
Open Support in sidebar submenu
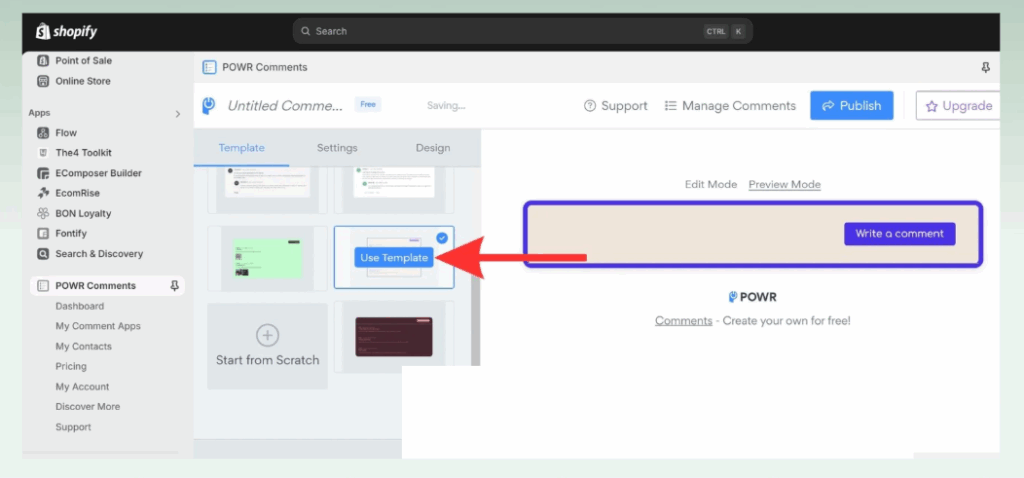coord(73,427)
